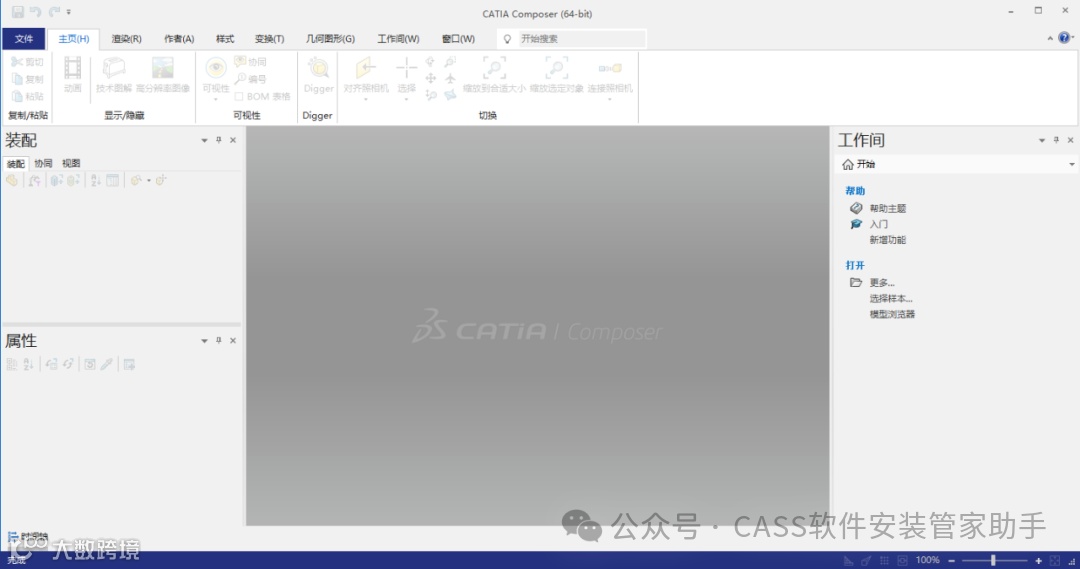The height and width of the screenshot is (569, 1080).
Task: Click the 对齐照相机 icon
Action: point(366,68)
